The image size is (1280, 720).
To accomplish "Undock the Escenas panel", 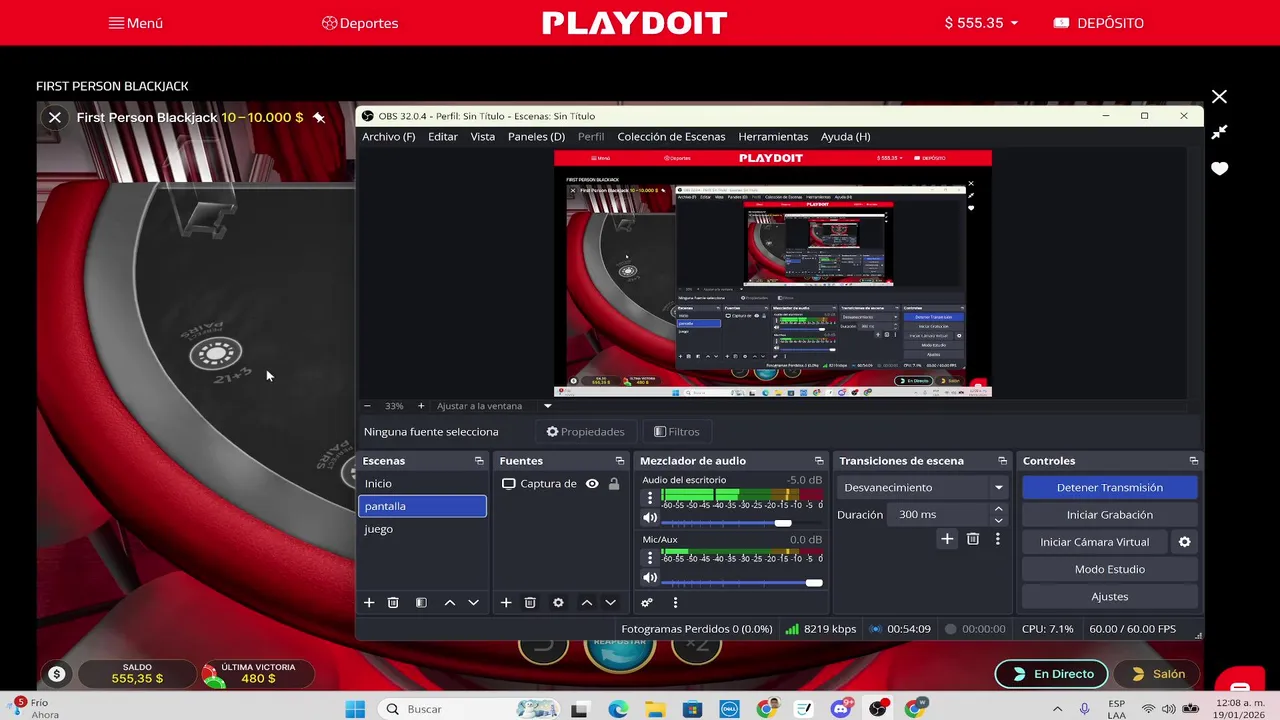I will pyautogui.click(x=479, y=461).
